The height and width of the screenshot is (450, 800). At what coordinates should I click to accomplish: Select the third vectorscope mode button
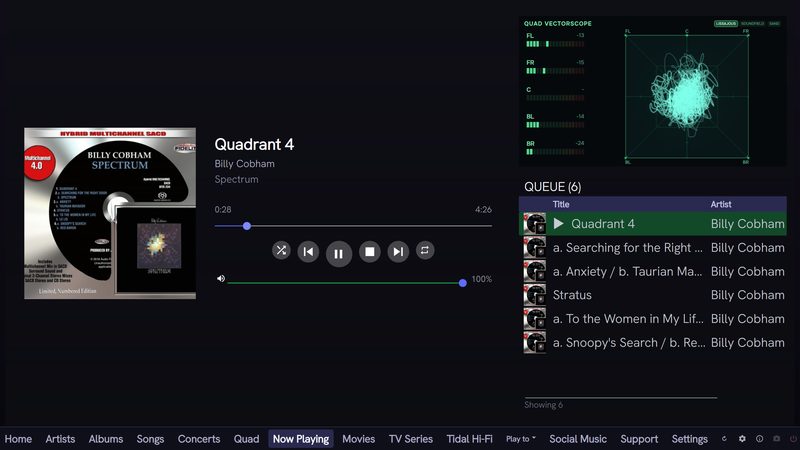pyautogui.click(x=774, y=23)
